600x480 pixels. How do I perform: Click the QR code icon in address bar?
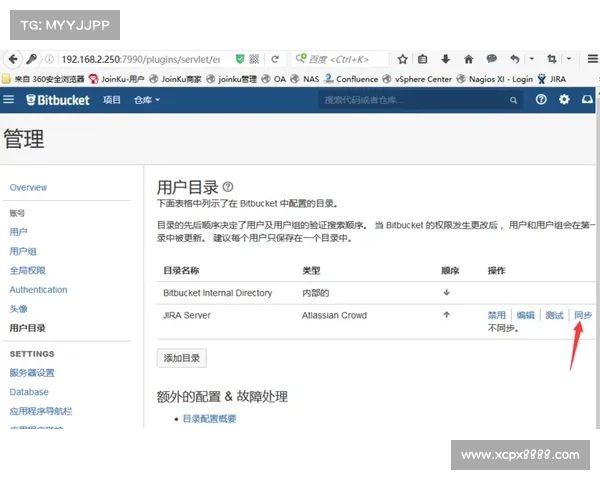(254, 59)
